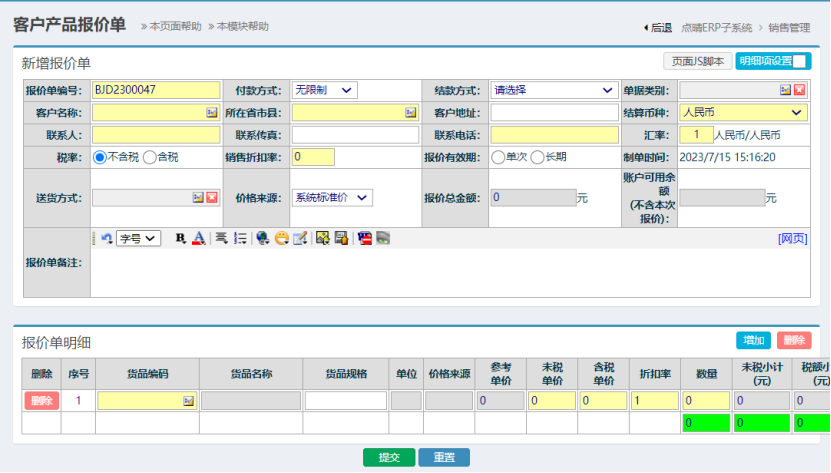Screen dimensions: 831x473
Task: Toggle the 明细项设置 checkbox
Action: [801, 61]
